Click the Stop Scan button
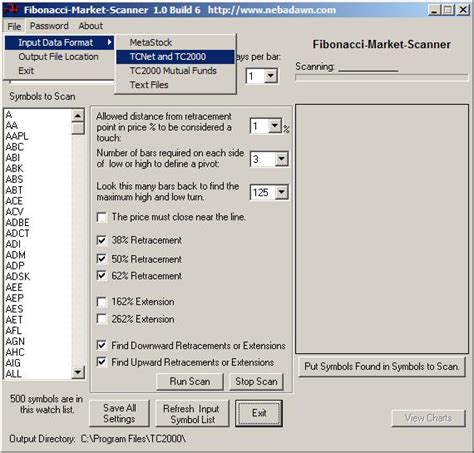The image size is (474, 453). tap(256, 381)
